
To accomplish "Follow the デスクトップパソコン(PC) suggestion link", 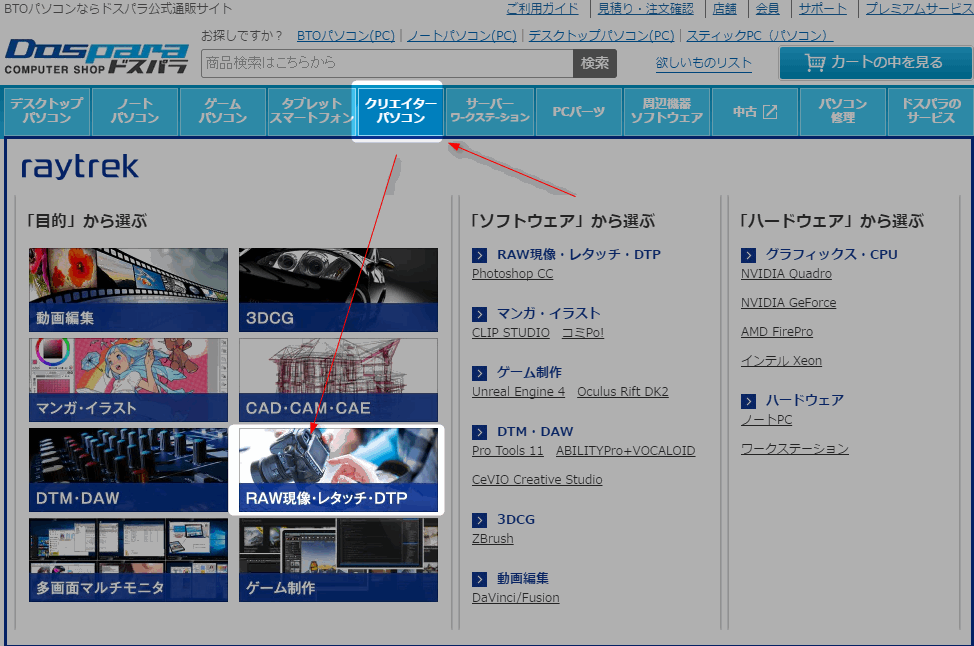I will pyautogui.click(x=601, y=36).
